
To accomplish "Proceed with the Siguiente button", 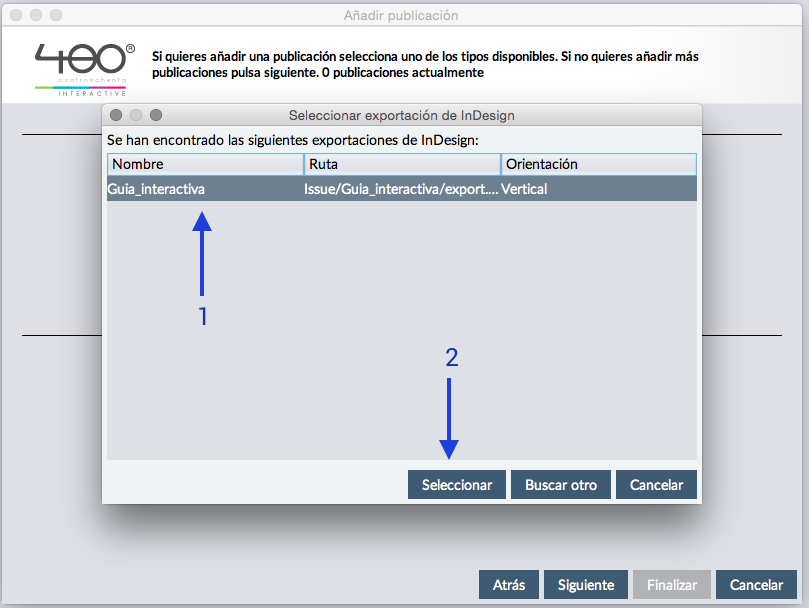I will click(586, 584).
